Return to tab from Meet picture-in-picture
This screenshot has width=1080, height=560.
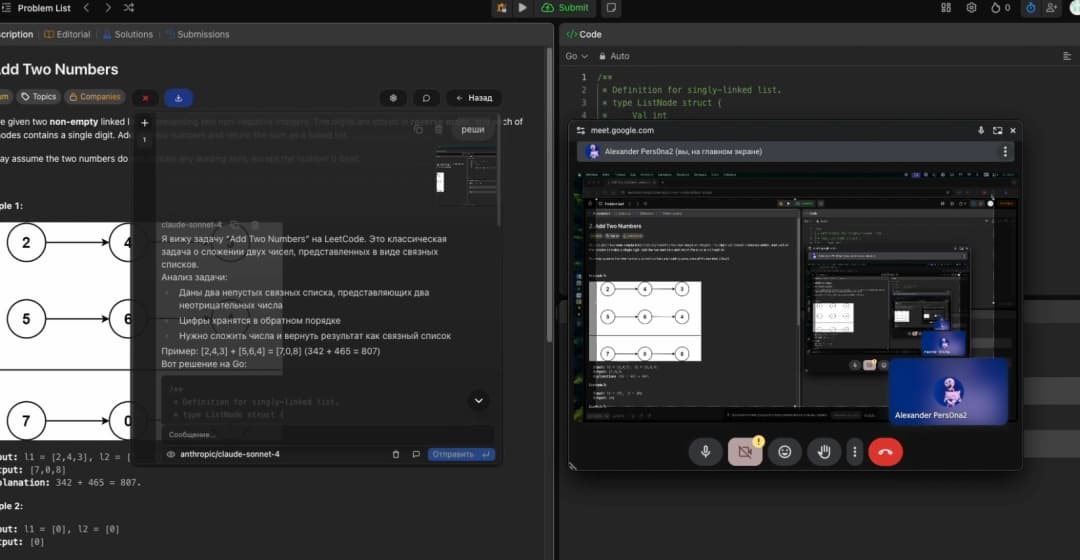997,130
